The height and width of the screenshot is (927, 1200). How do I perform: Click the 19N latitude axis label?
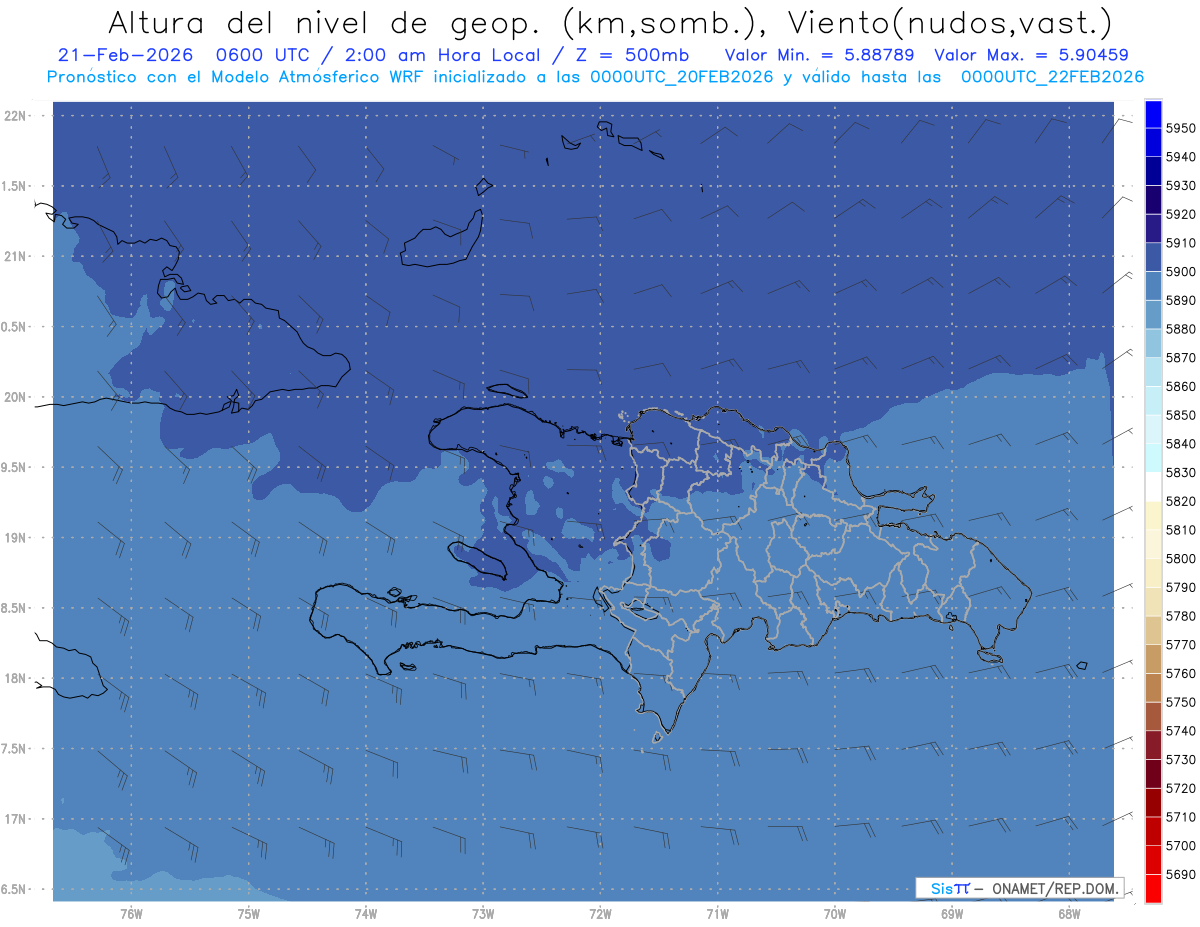[15, 538]
